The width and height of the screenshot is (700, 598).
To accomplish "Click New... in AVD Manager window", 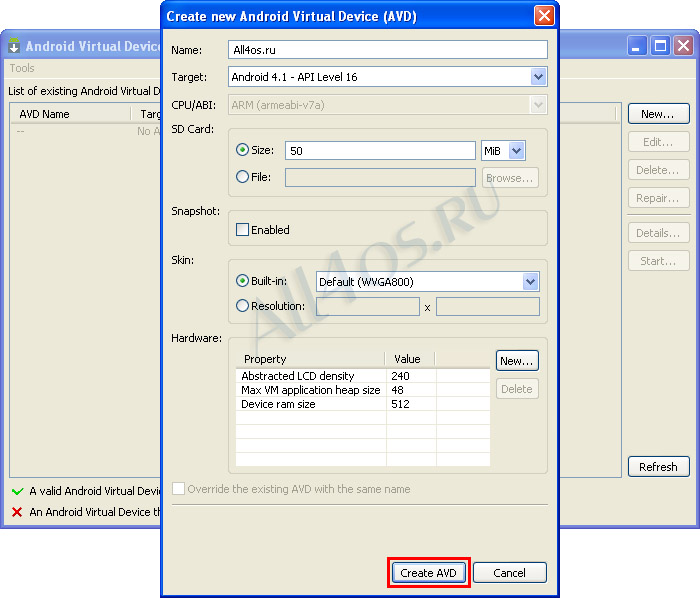I will click(658, 114).
